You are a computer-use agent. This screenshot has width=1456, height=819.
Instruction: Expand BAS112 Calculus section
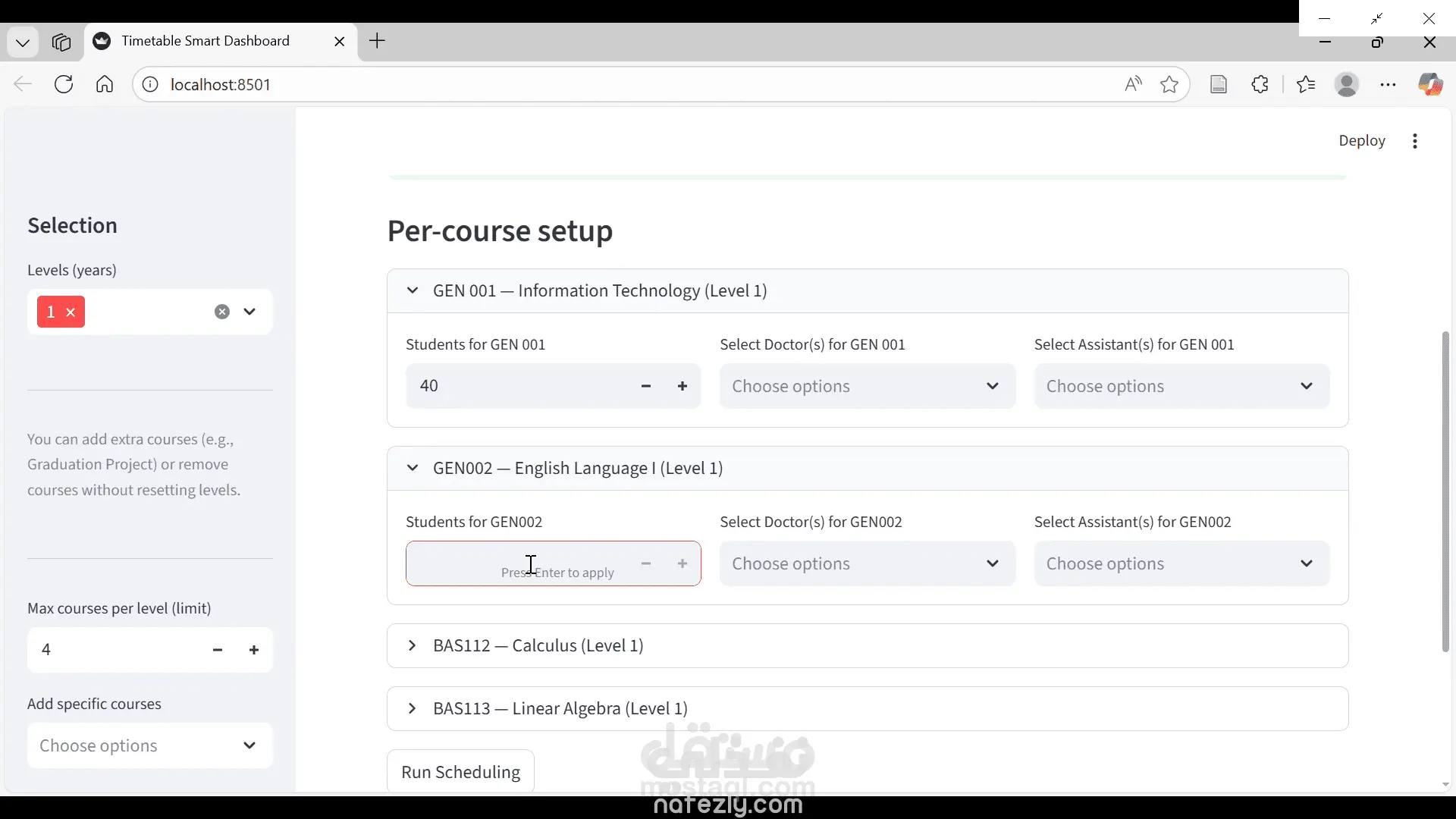(538, 645)
